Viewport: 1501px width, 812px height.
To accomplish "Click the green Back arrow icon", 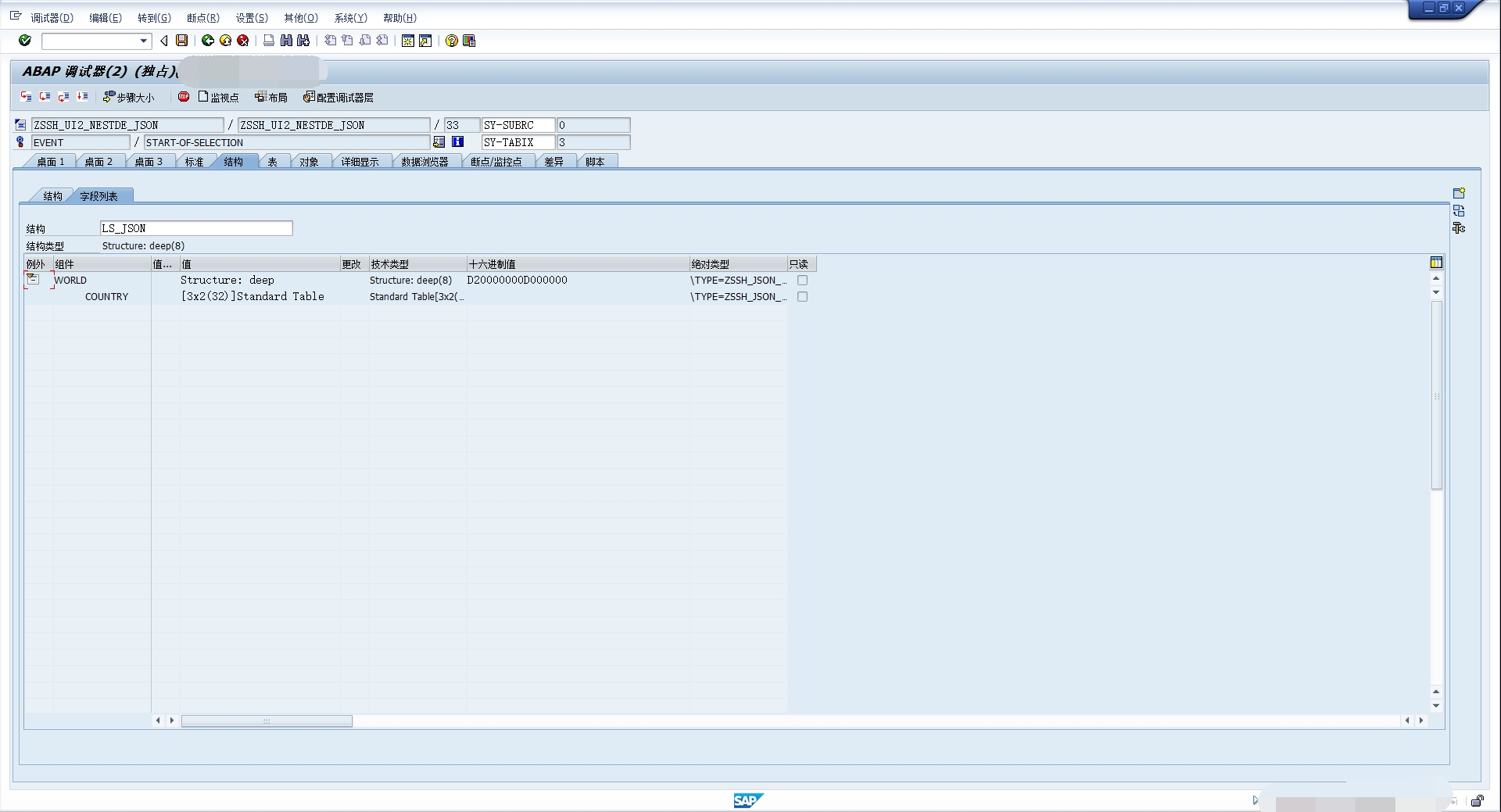I will tap(208, 41).
